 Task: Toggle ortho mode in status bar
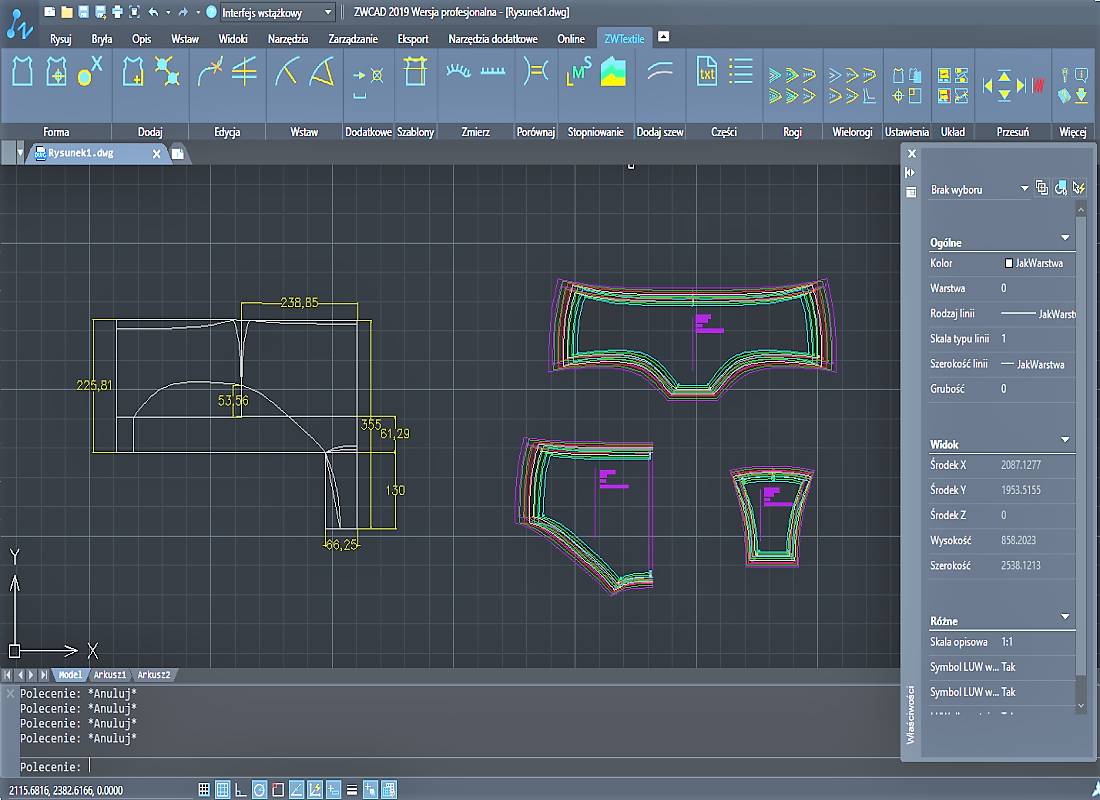tap(241, 790)
